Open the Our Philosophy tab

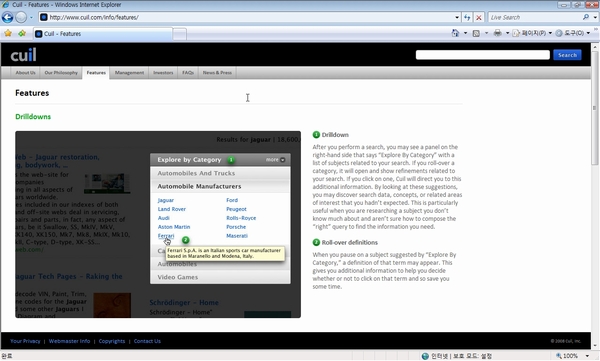click(61, 73)
